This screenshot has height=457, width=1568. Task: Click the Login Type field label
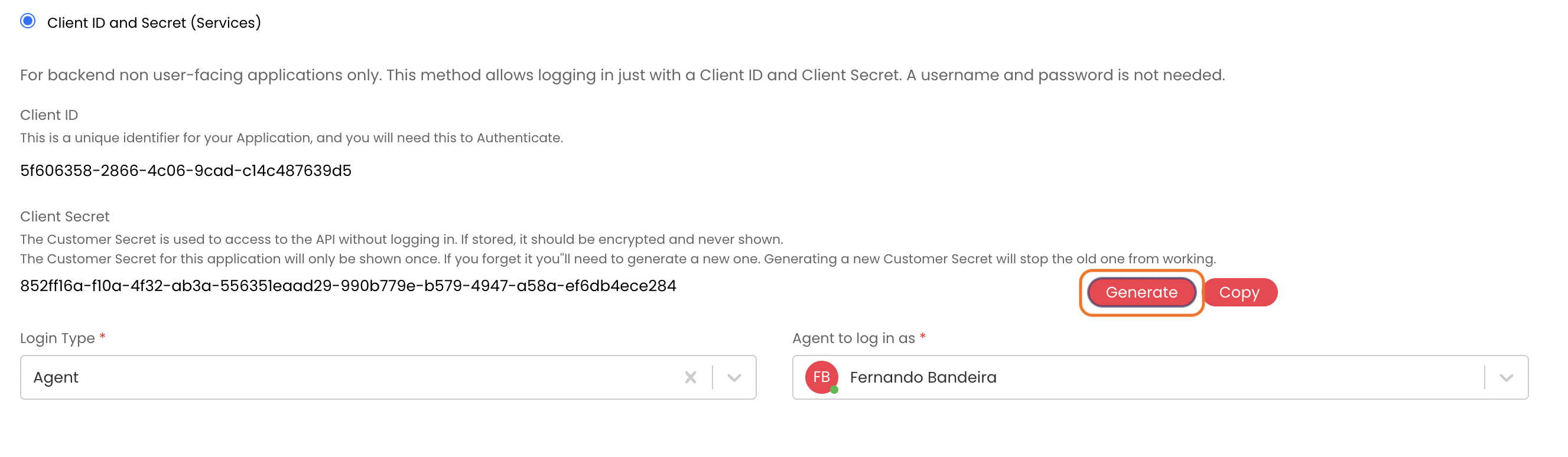point(57,338)
